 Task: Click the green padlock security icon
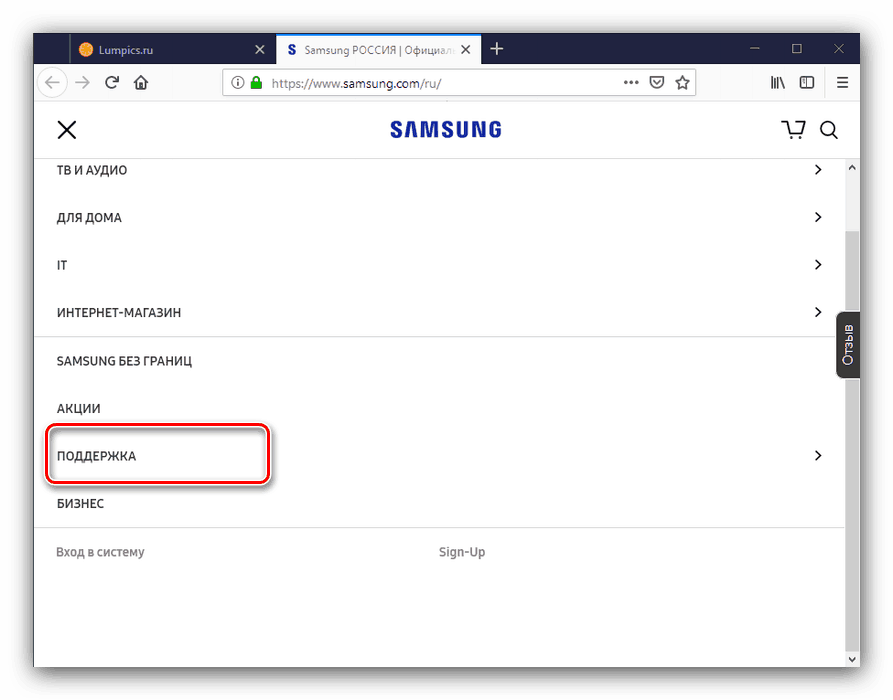tap(256, 83)
